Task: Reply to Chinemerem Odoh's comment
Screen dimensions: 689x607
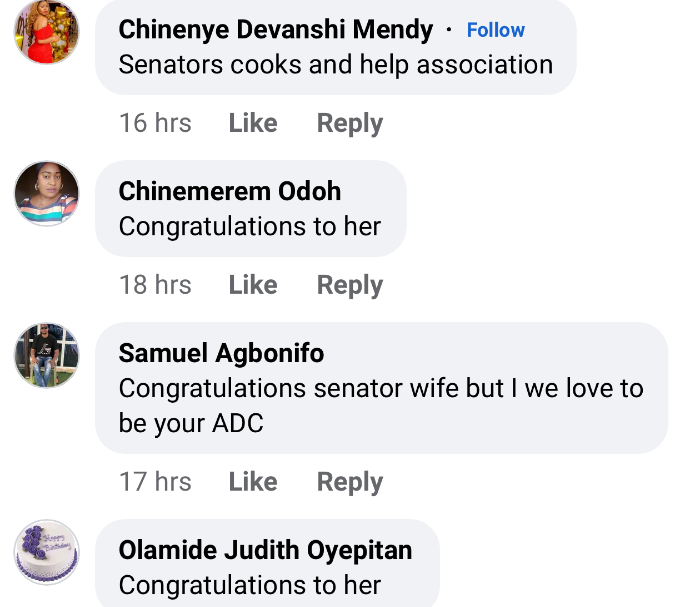Action: pos(350,285)
